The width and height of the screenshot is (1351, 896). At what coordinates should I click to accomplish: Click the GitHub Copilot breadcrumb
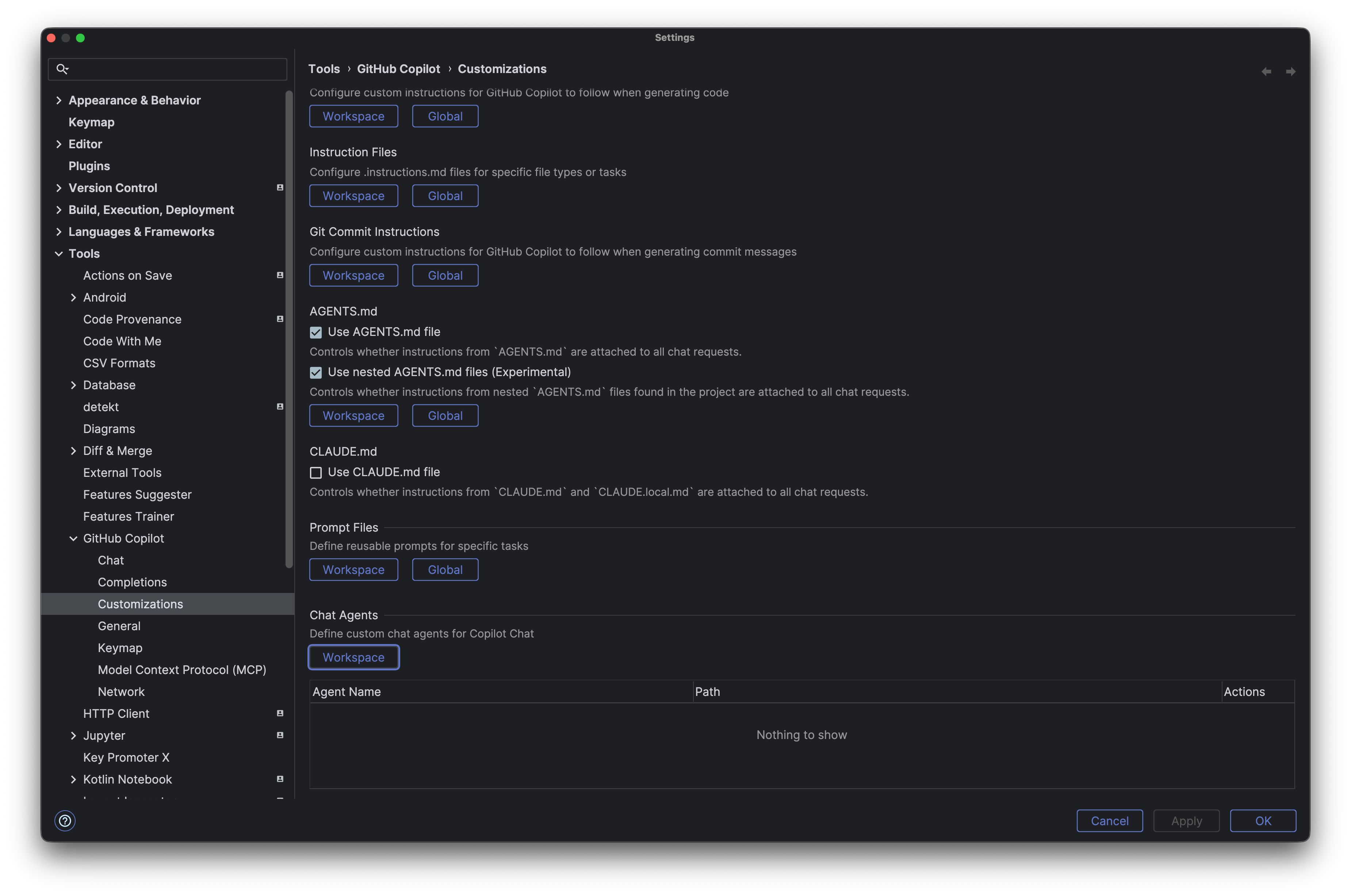click(398, 69)
